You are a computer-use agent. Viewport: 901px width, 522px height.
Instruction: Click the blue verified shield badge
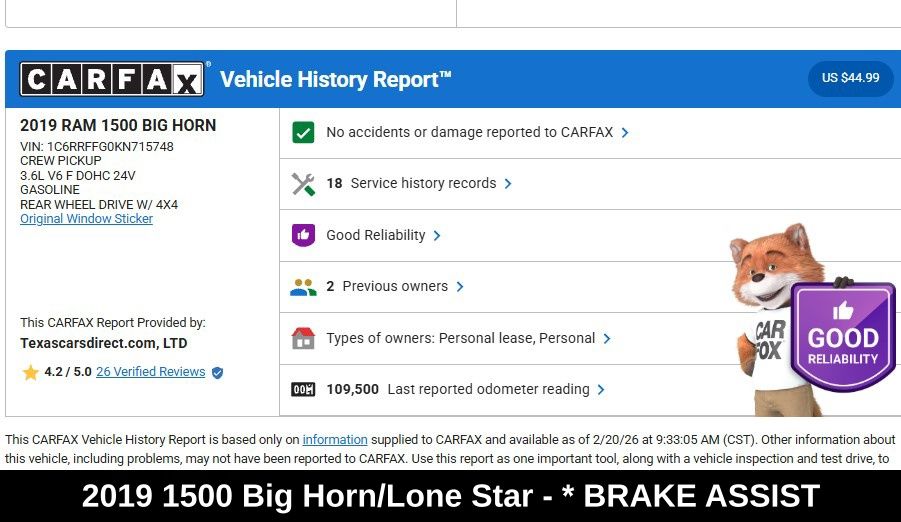coord(217,372)
